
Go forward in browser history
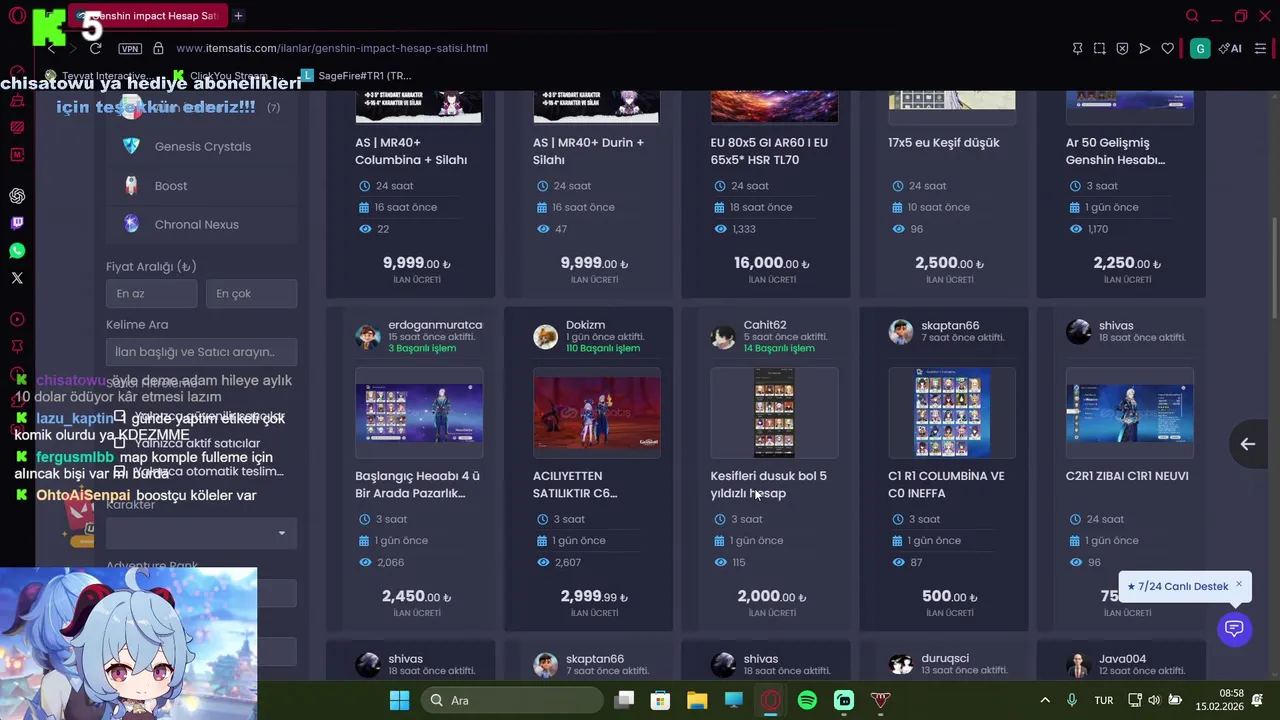(x=71, y=48)
